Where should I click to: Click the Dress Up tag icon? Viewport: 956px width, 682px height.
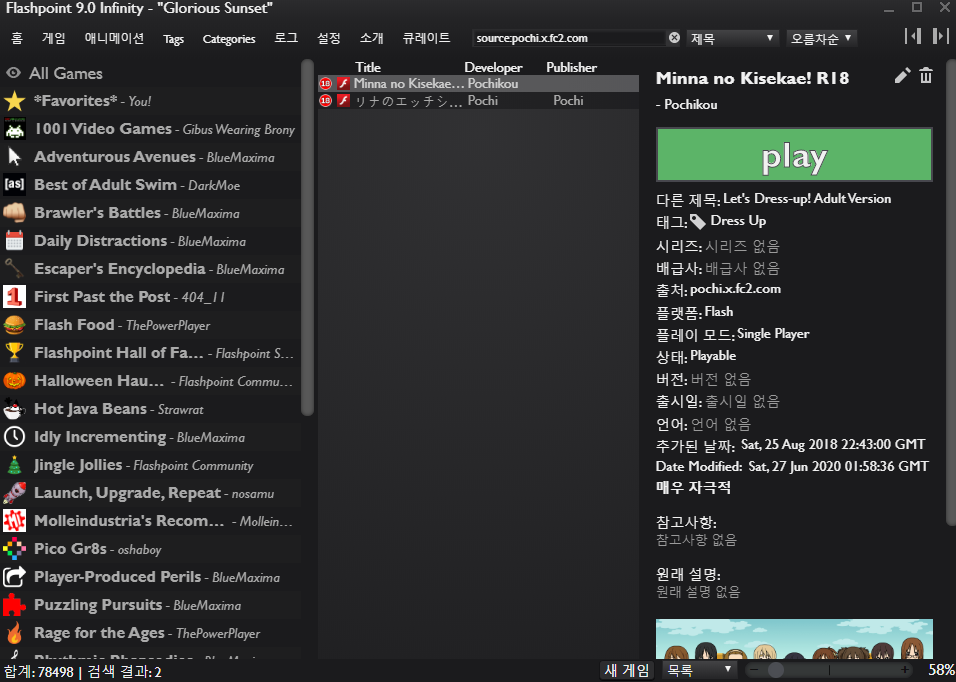click(x=698, y=222)
